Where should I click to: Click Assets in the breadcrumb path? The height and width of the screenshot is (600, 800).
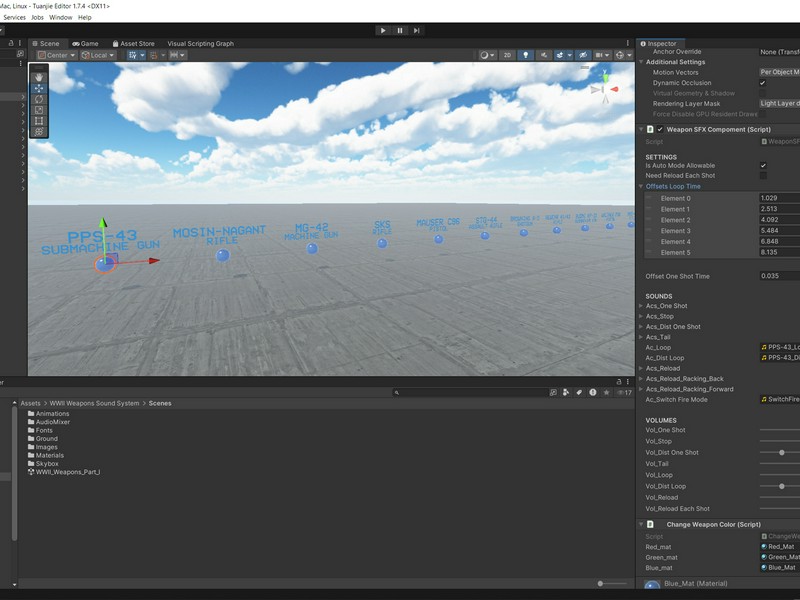(x=30, y=403)
